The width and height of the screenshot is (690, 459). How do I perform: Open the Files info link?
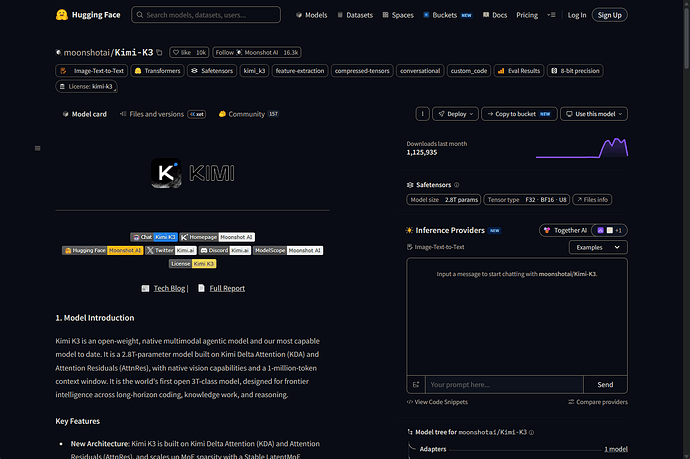point(592,200)
